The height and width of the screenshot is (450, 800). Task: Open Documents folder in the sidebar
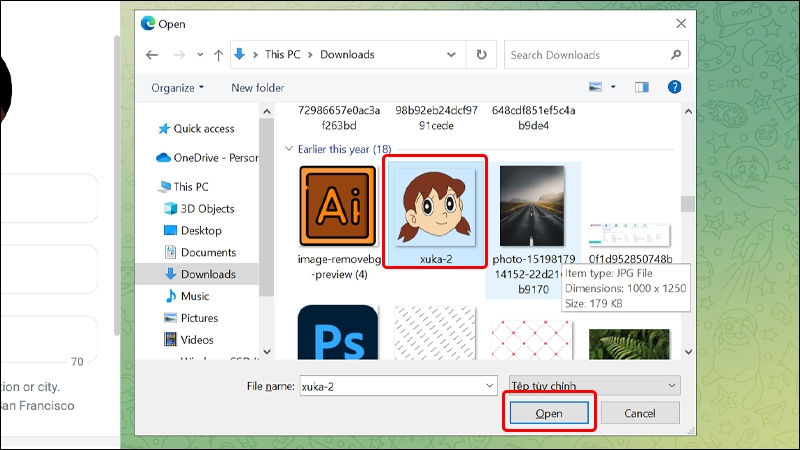click(200, 253)
